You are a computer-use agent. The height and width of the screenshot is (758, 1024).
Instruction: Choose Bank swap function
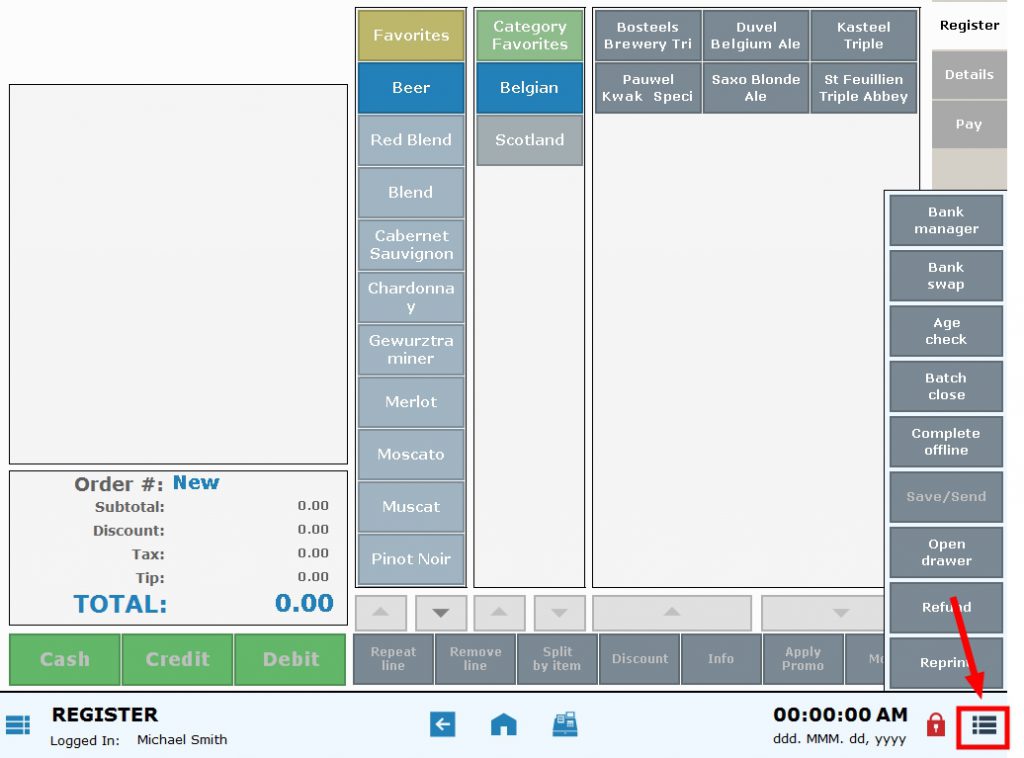click(x=946, y=276)
